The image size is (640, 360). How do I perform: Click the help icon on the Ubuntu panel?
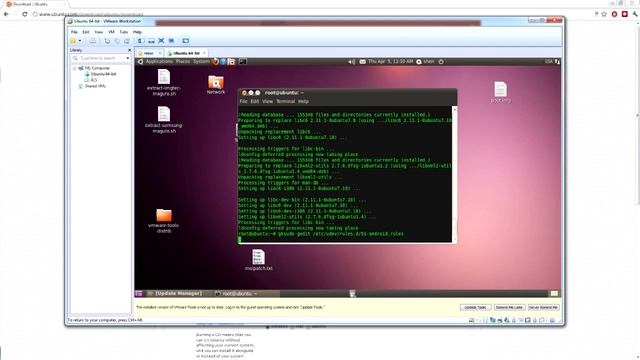coord(223,62)
